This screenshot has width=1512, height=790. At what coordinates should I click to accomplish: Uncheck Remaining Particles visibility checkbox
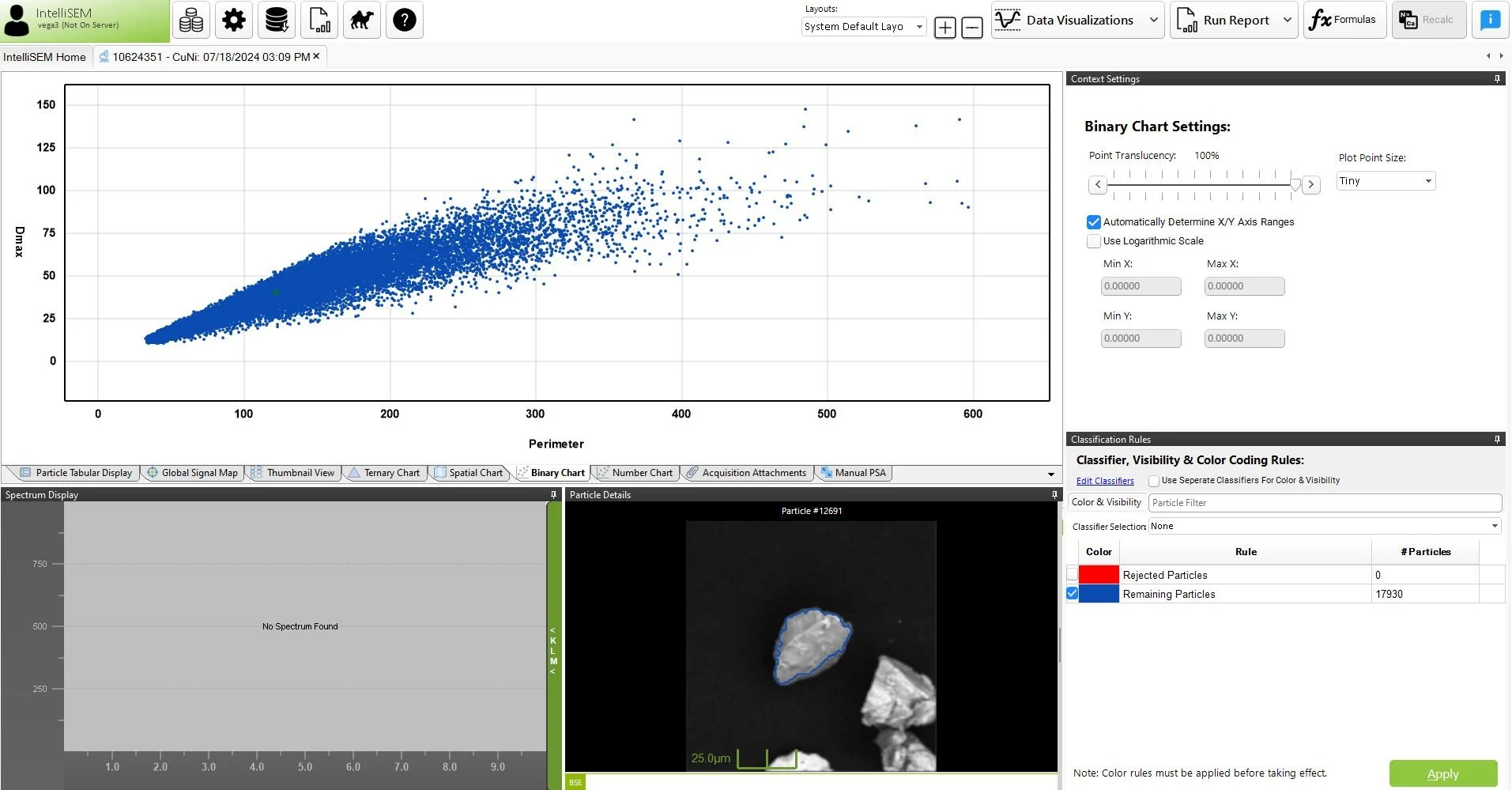point(1072,594)
